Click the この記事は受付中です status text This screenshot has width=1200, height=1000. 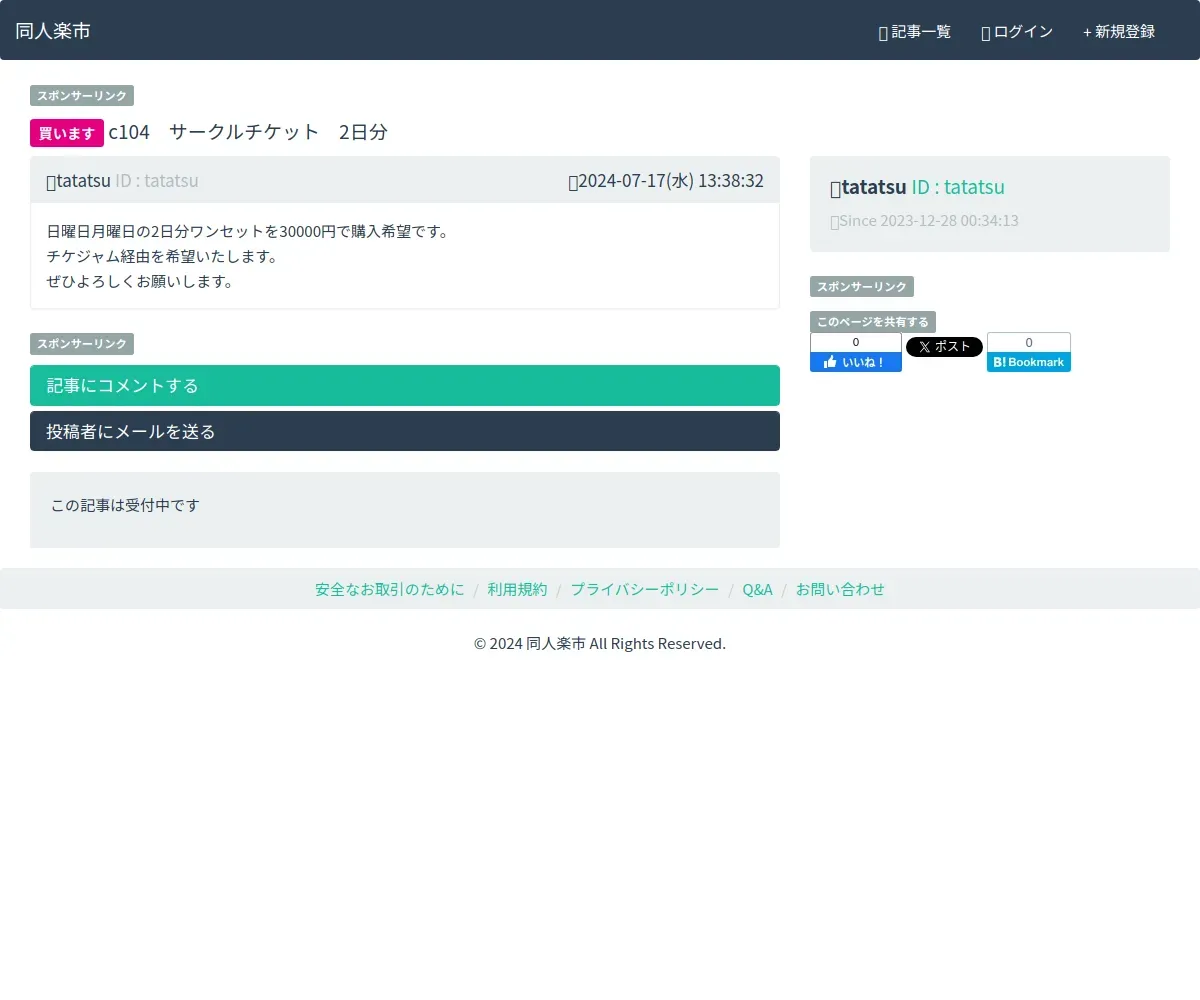[125, 505]
